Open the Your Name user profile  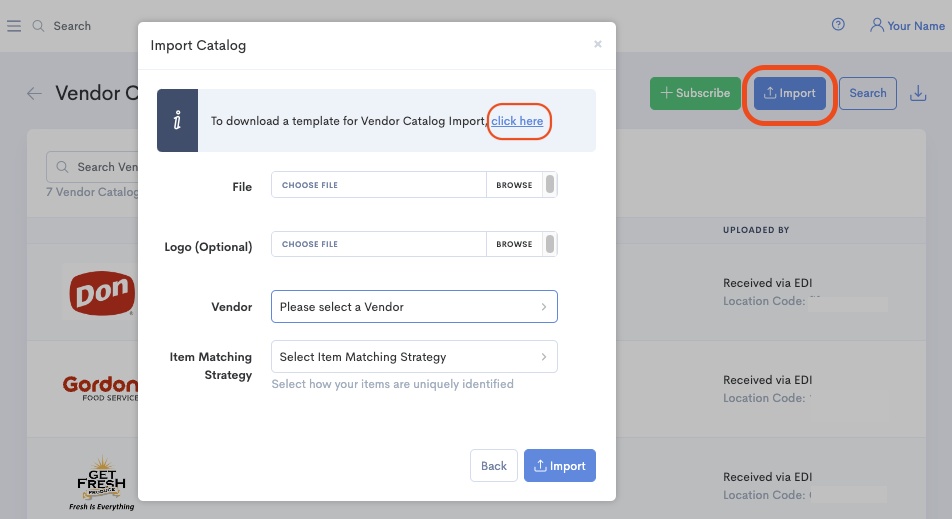coord(906,25)
